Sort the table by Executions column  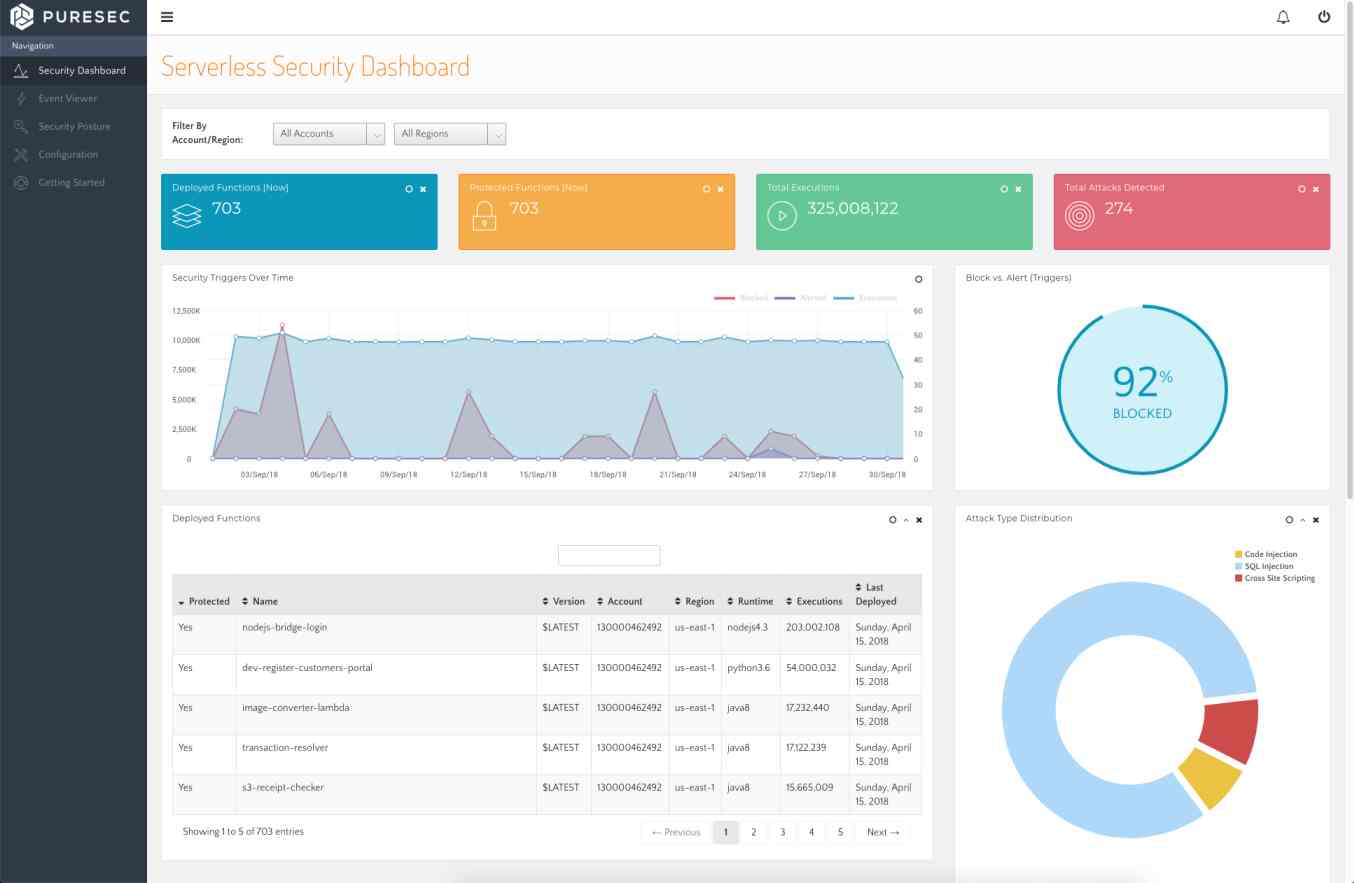coord(813,602)
